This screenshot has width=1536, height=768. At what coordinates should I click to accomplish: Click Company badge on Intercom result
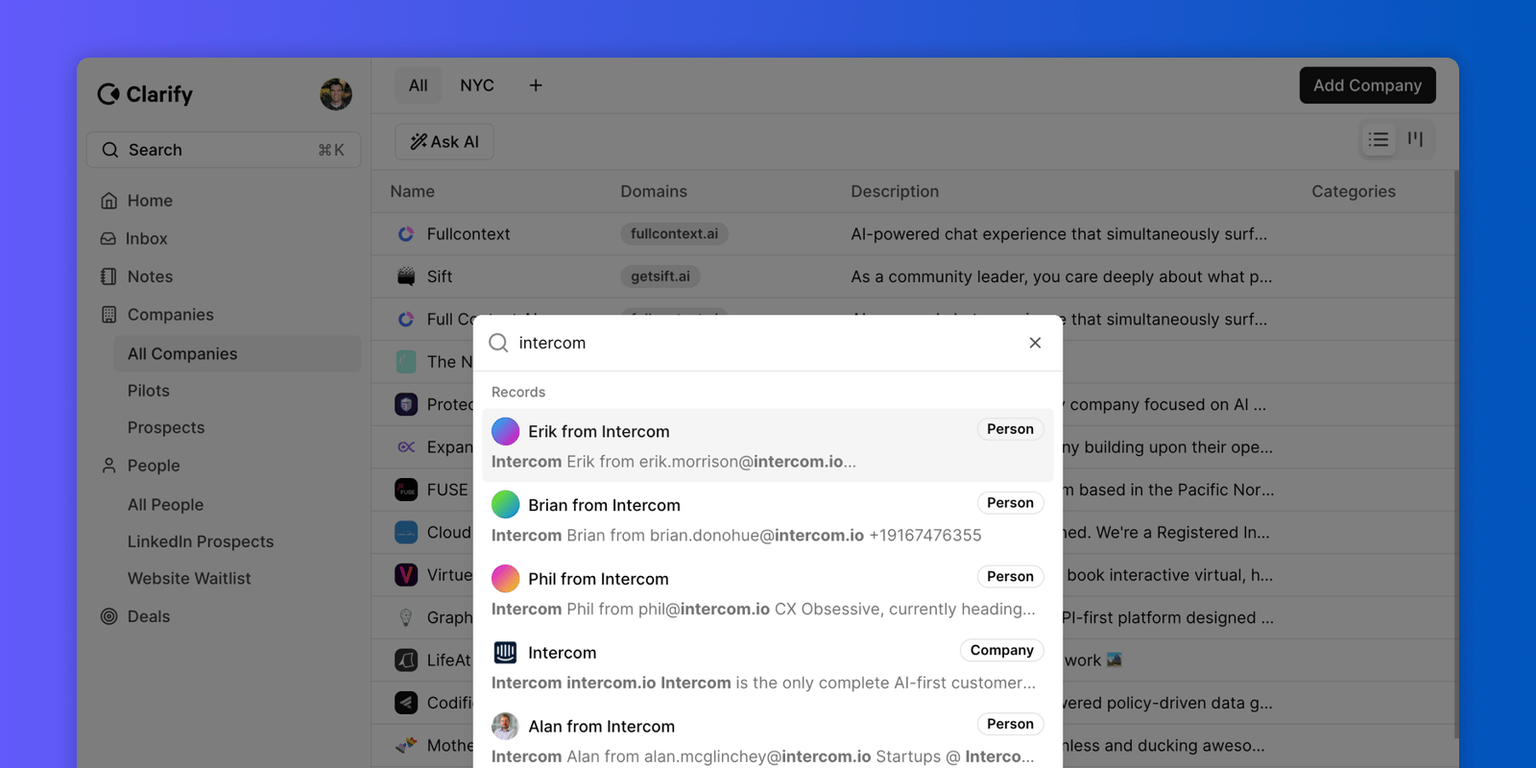point(1002,651)
